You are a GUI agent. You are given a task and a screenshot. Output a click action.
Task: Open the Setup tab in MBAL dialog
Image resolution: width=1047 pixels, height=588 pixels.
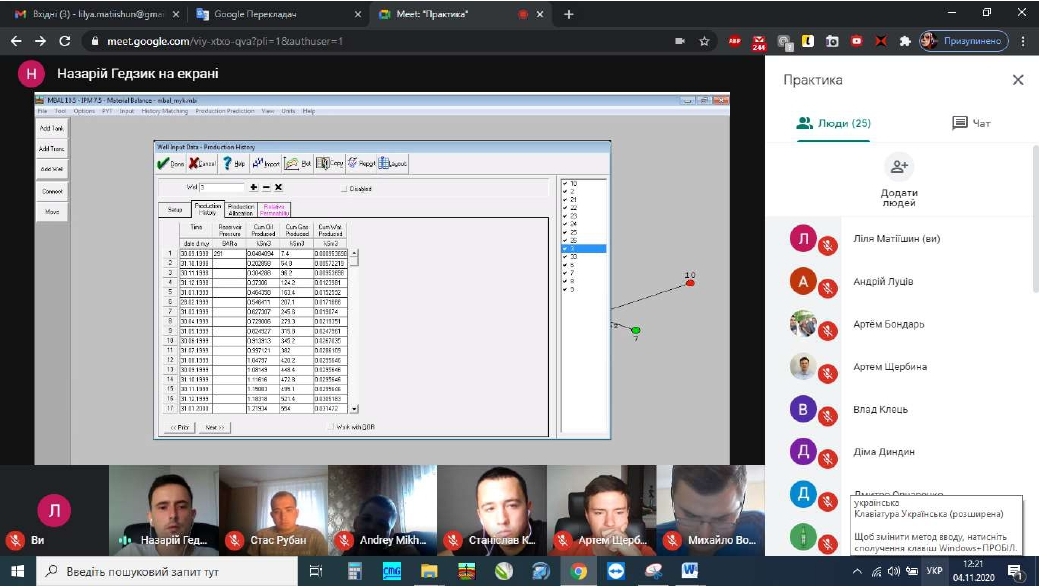point(175,210)
